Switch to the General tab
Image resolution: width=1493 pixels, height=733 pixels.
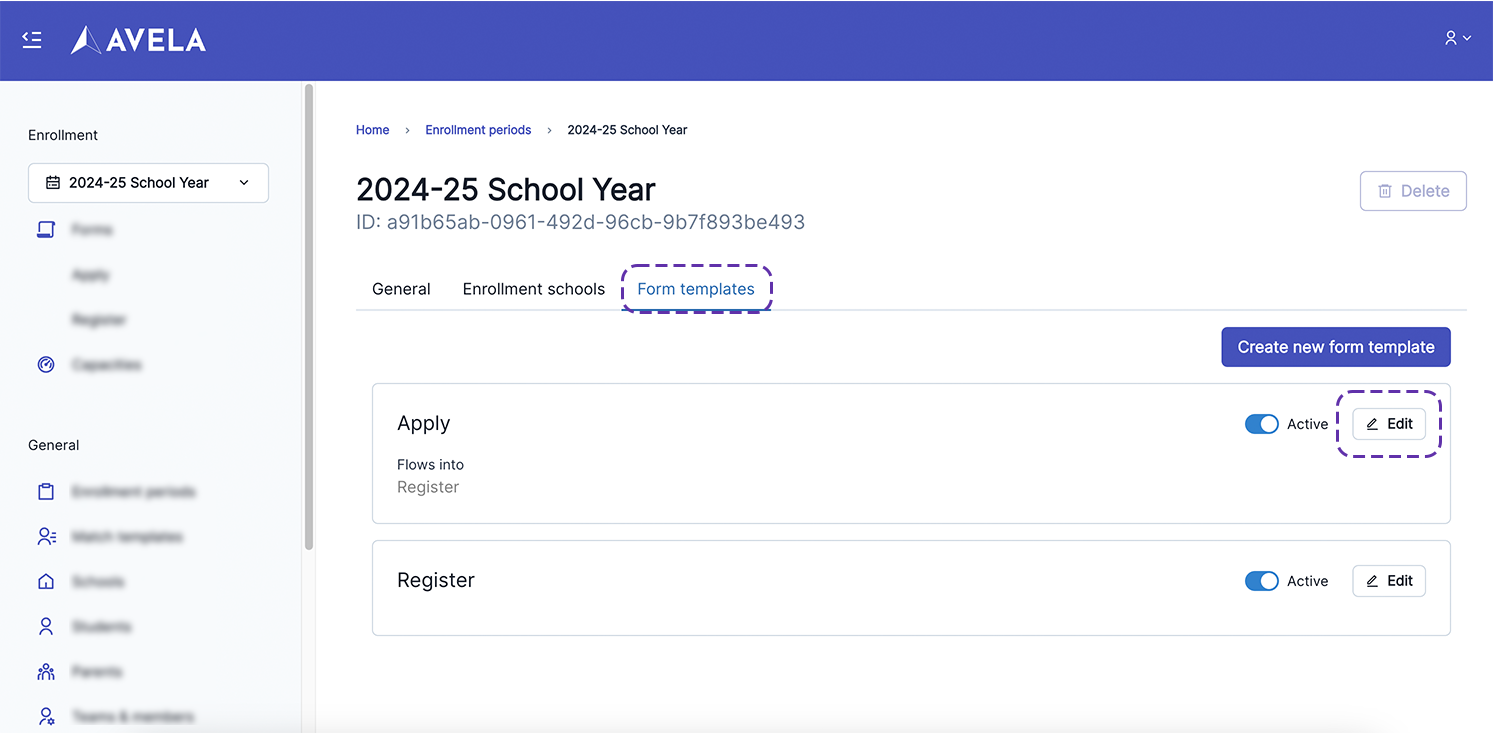tap(401, 289)
